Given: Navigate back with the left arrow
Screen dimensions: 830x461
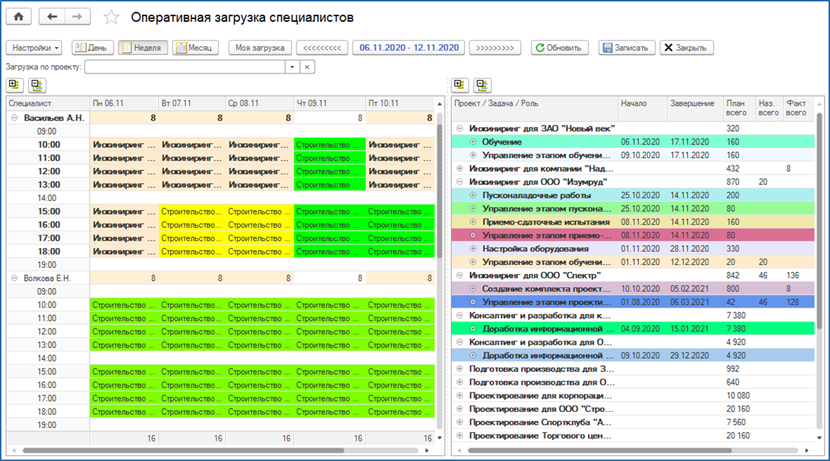Looking at the screenshot, I should pyautogui.click(x=52, y=17).
